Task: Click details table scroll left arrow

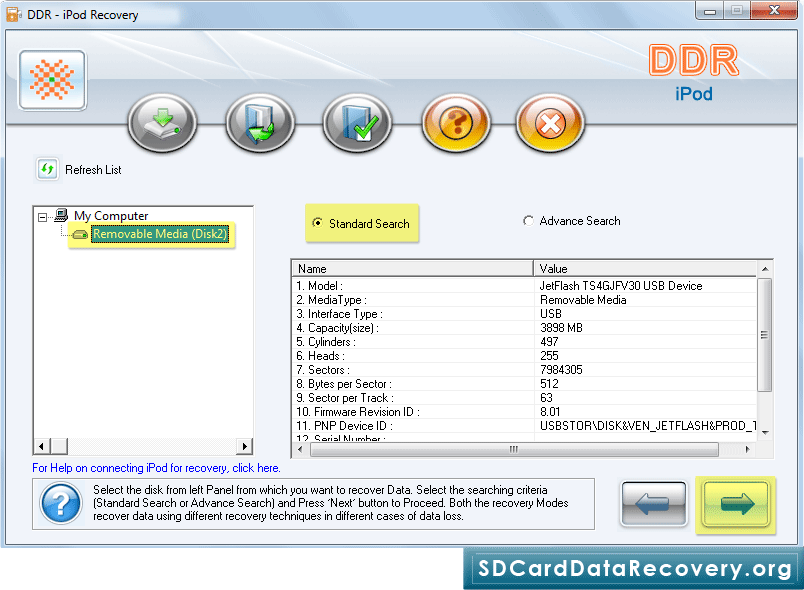Action: click(x=300, y=450)
